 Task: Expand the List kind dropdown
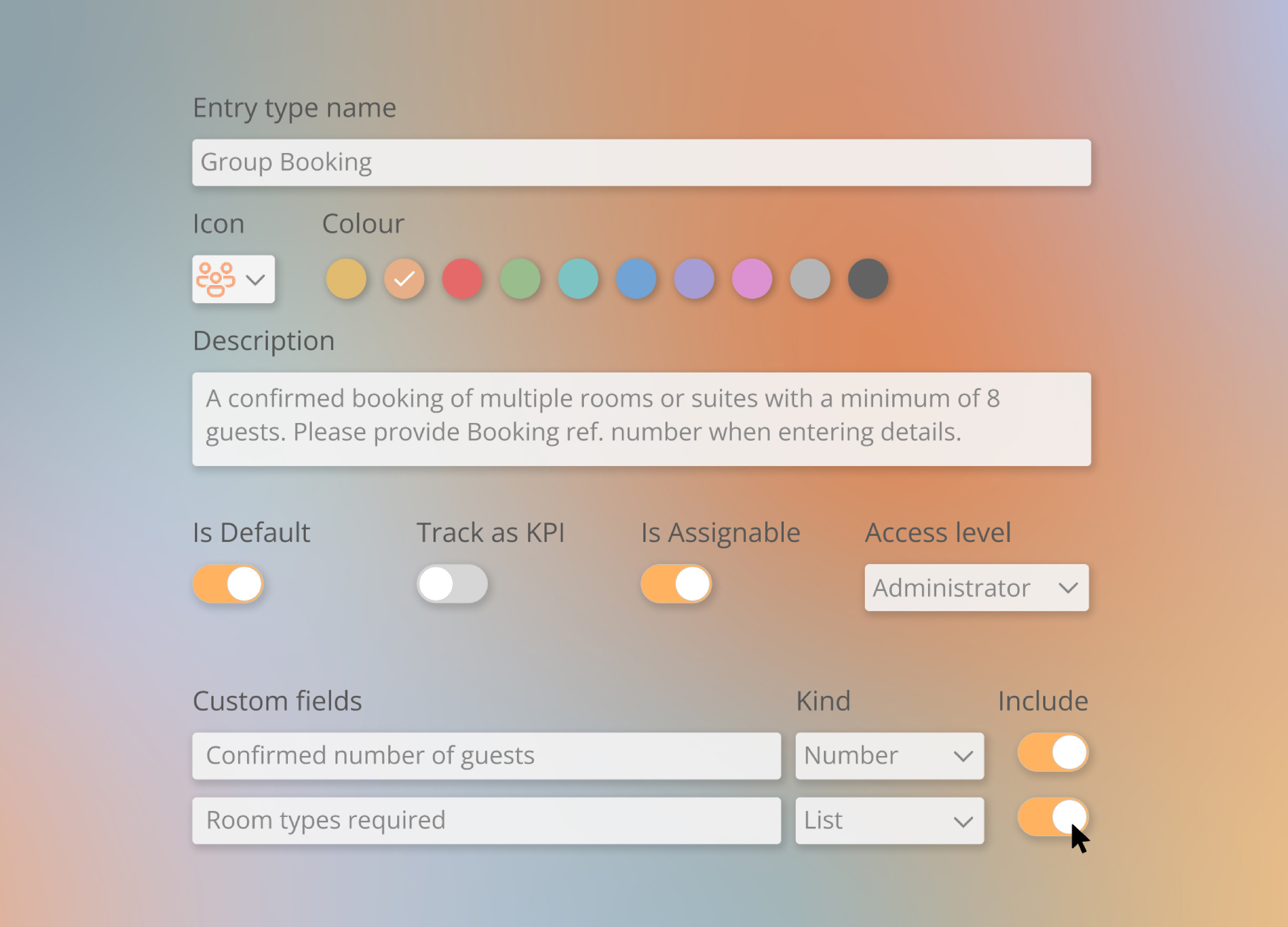point(889,820)
